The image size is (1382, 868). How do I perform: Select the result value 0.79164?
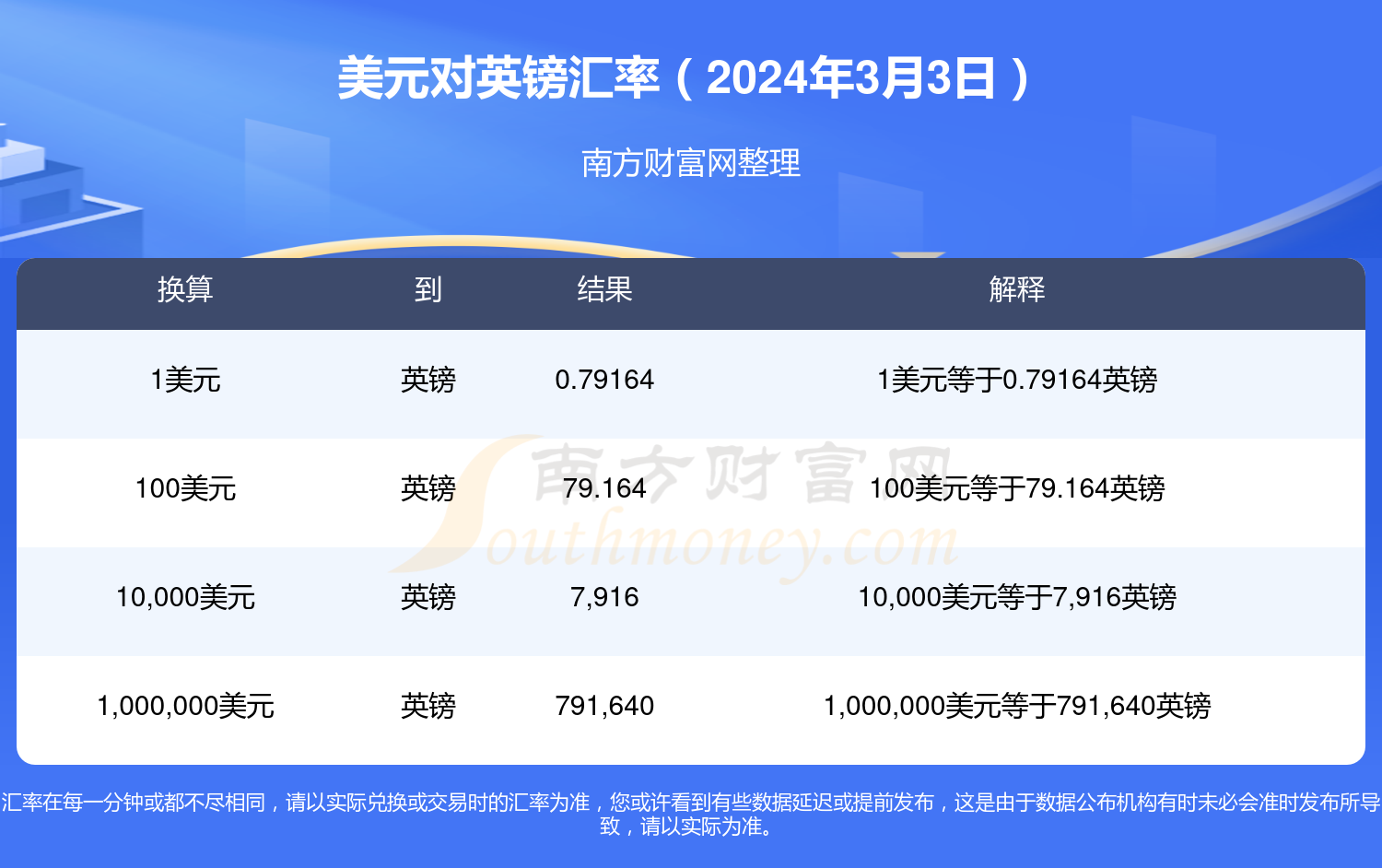tap(604, 380)
